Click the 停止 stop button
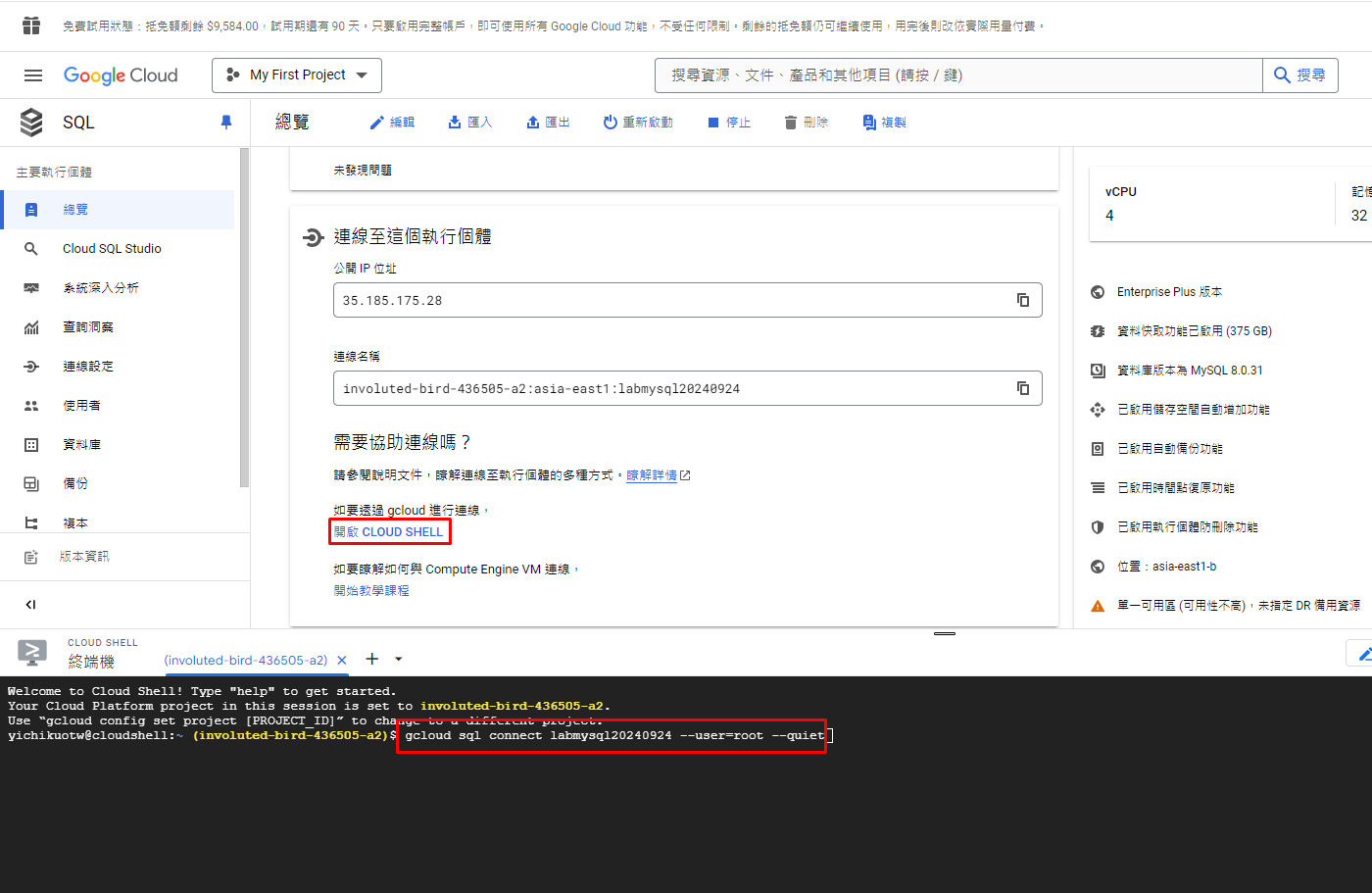Image resolution: width=1372 pixels, height=893 pixels. tap(728, 123)
